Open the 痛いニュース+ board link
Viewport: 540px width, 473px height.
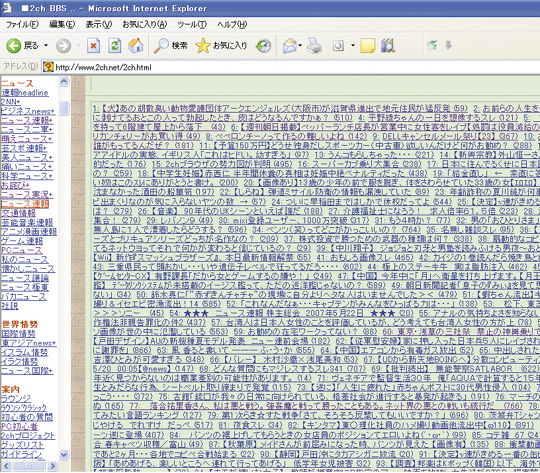pyautogui.click(x=27, y=167)
